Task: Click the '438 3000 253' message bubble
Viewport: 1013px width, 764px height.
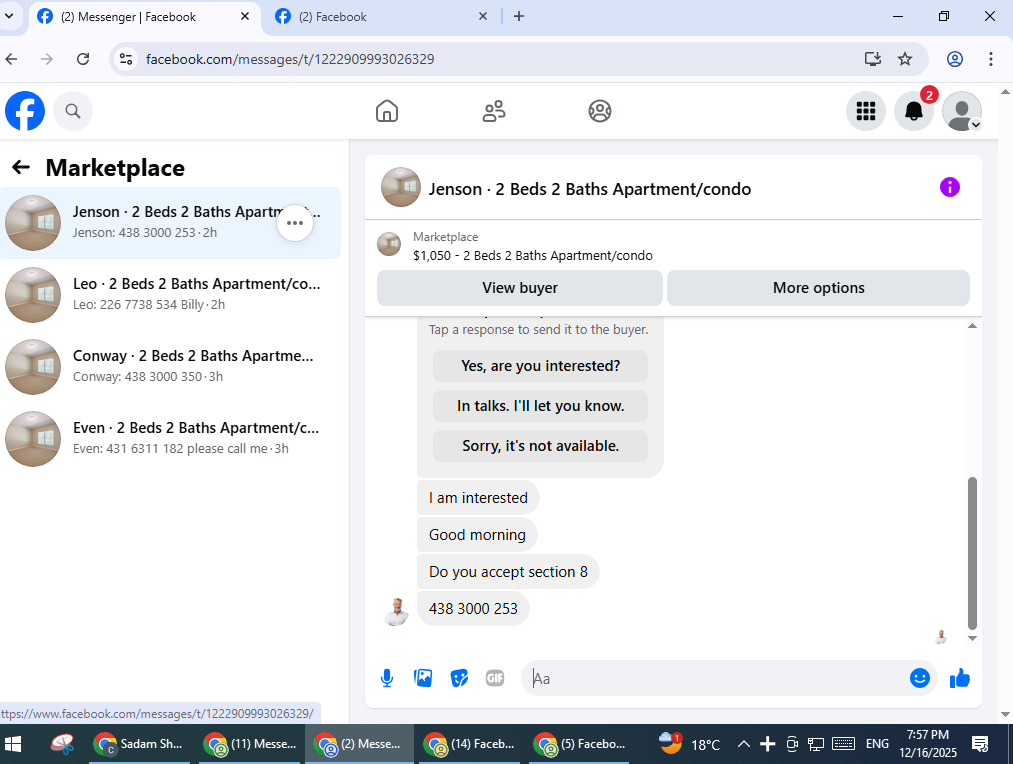Action: point(473,608)
